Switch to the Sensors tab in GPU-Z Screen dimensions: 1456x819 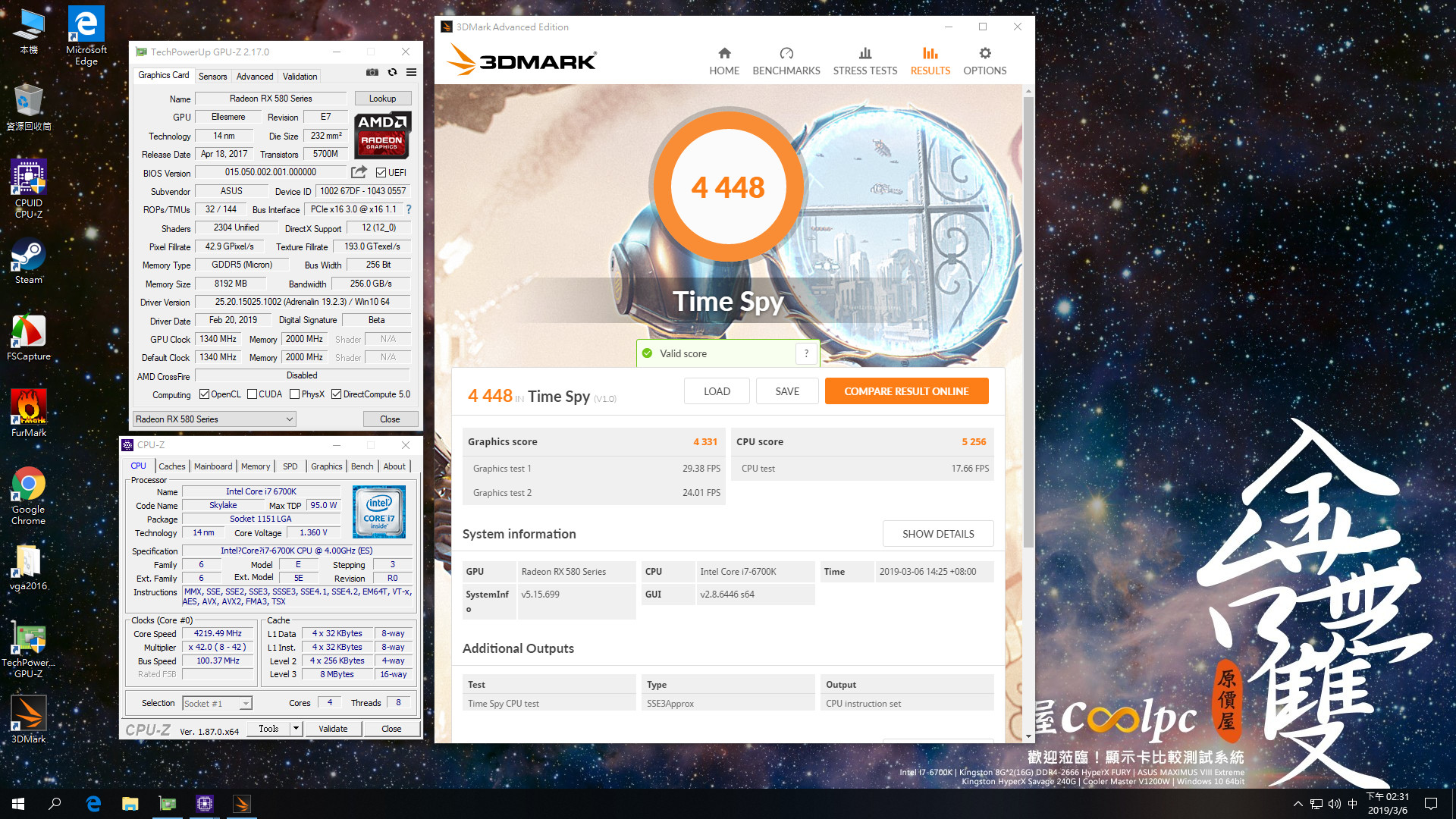click(212, 77)
